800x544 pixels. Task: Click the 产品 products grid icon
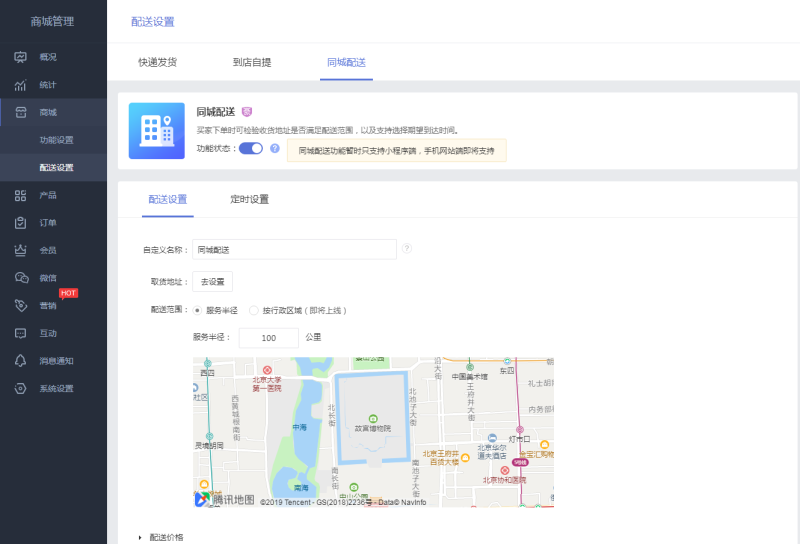(x=20, y=195)
